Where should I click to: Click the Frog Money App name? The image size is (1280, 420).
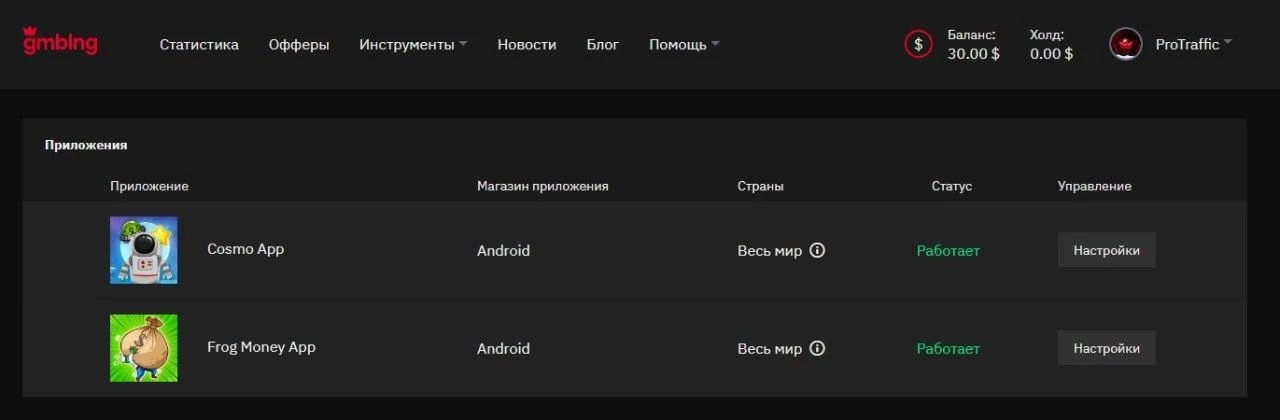261,347
